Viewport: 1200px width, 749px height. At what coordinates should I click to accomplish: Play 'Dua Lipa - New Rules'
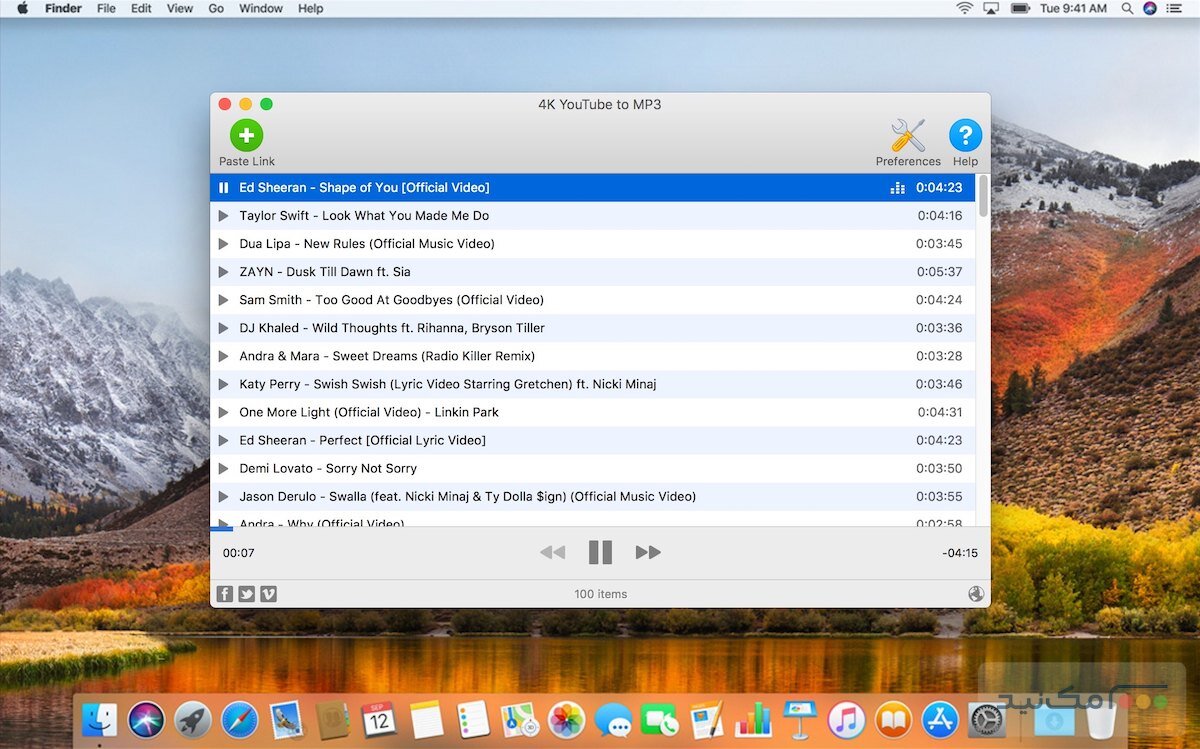(223, 243)
